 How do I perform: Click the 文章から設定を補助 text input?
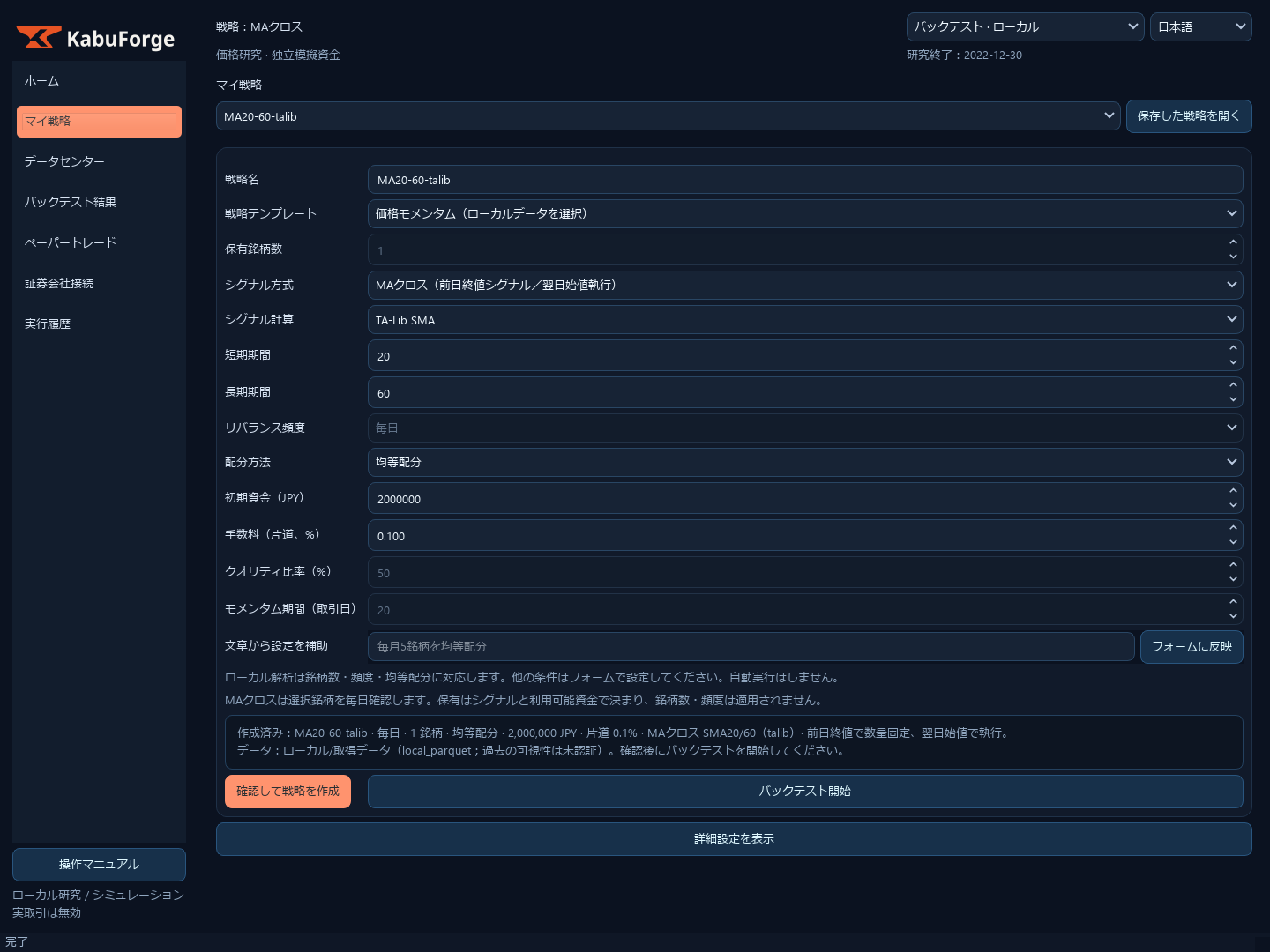pos(751,646)
